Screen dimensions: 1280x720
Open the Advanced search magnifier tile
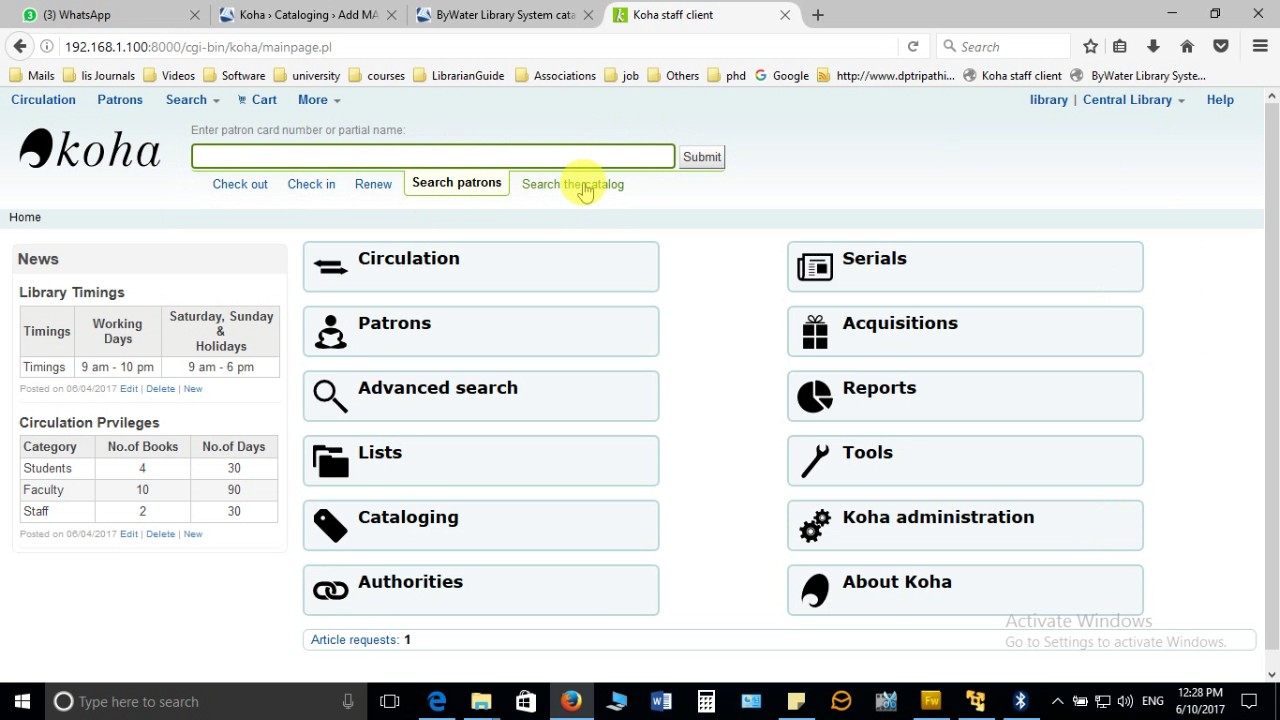coord(481,396)
